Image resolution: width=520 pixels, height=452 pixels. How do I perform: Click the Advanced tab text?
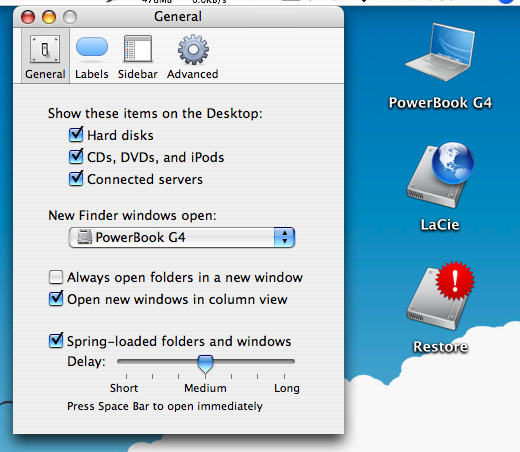point(193,74)
